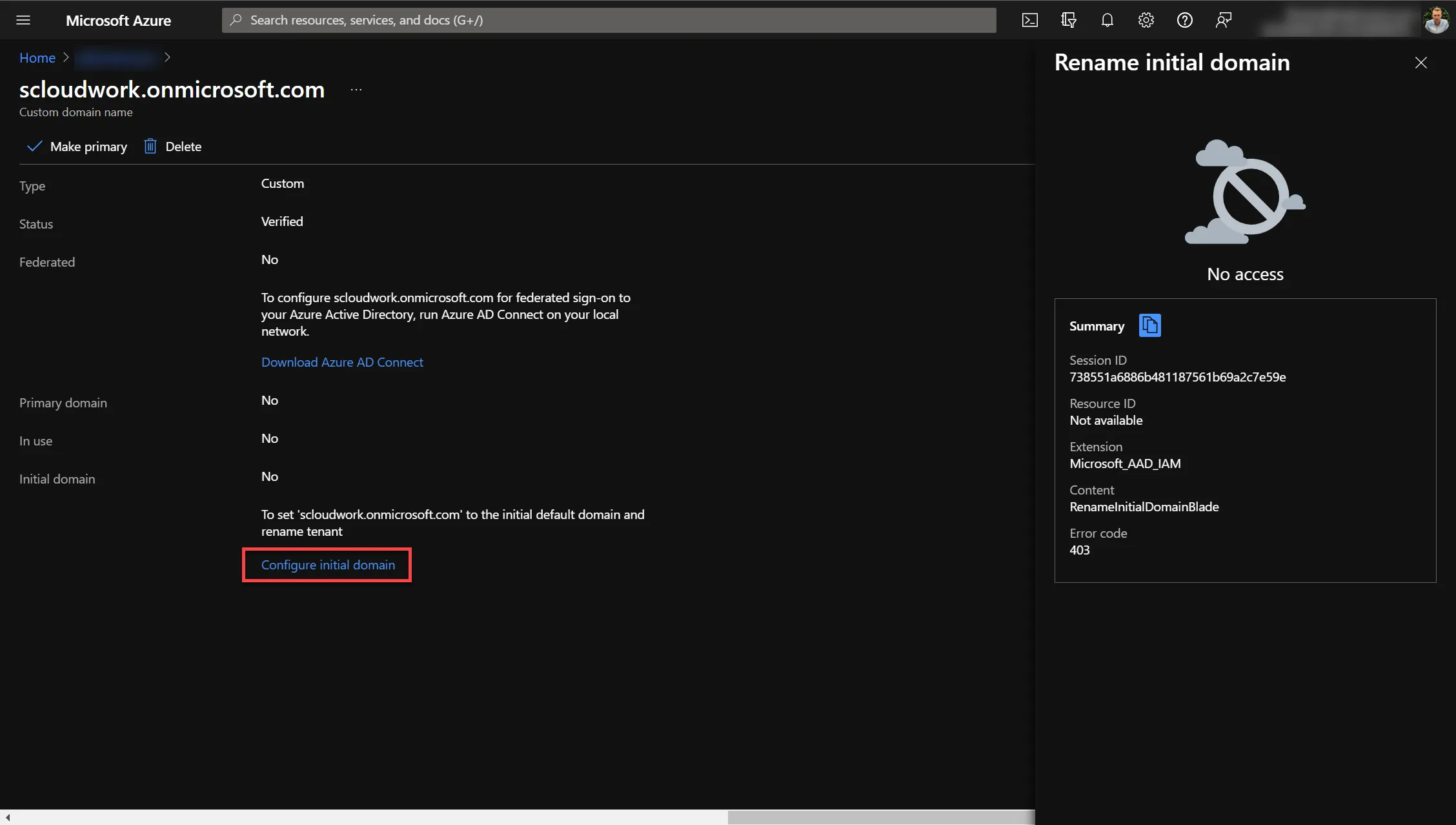Open the portal hamburger menu
Image resolution: width=1456 pixels, height=825 pixels.
[23, 20]
